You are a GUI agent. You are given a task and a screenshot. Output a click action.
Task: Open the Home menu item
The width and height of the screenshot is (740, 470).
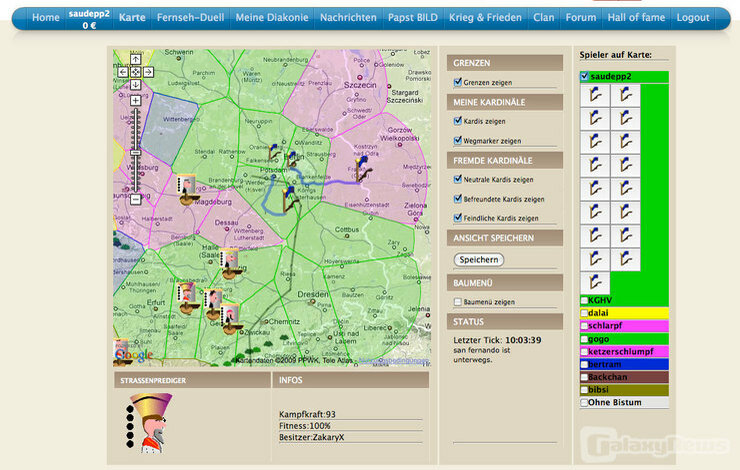click(x=46, y=18)
